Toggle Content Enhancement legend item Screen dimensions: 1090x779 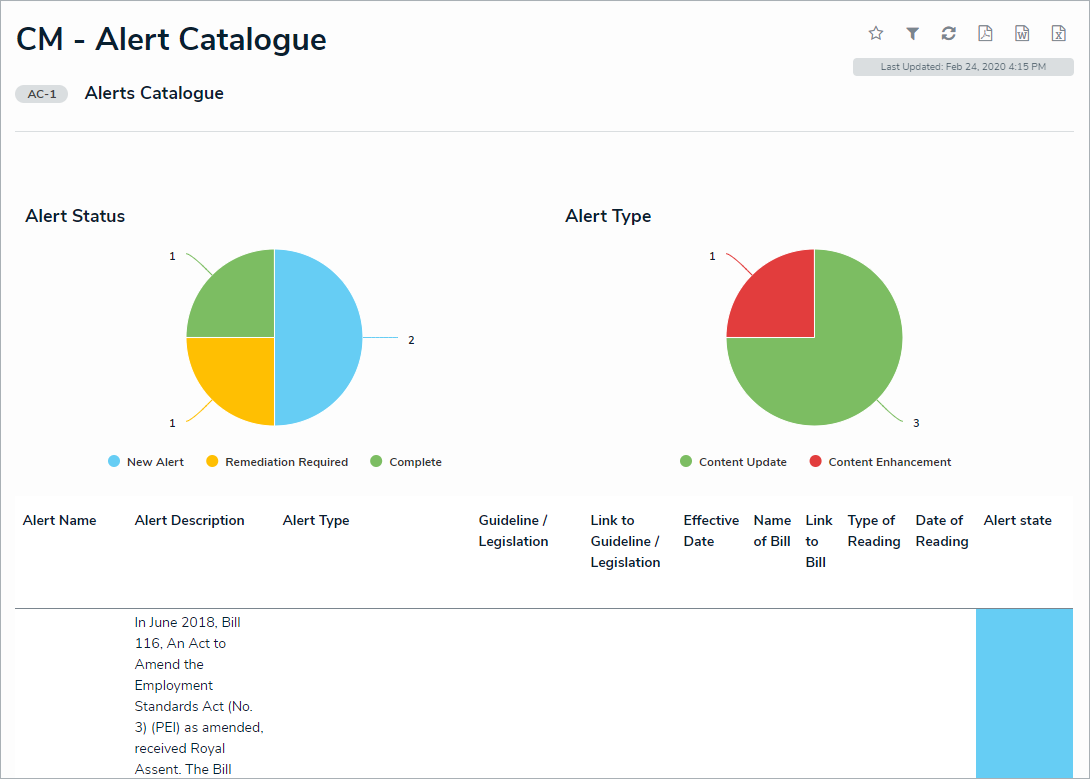tap(880, 462)
